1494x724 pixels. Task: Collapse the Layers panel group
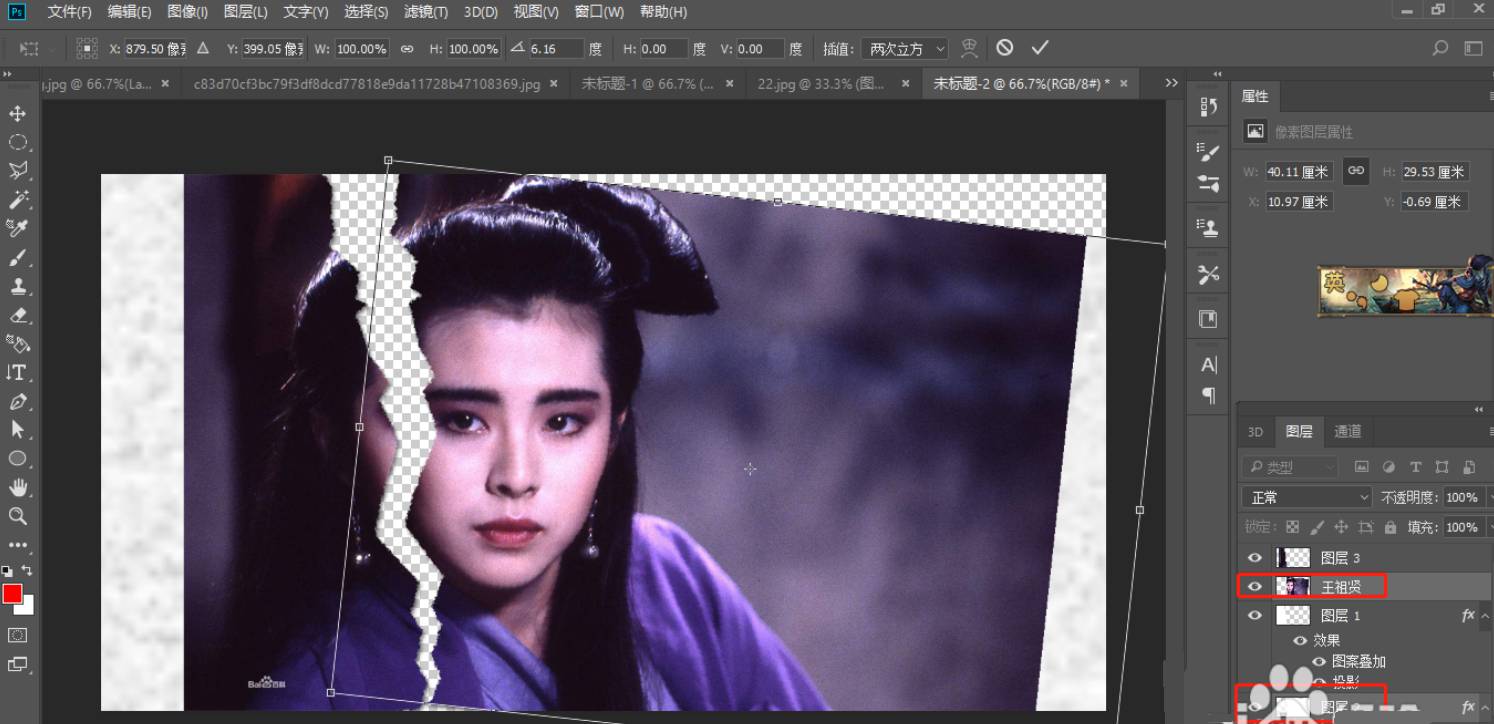pos(1479,410)
